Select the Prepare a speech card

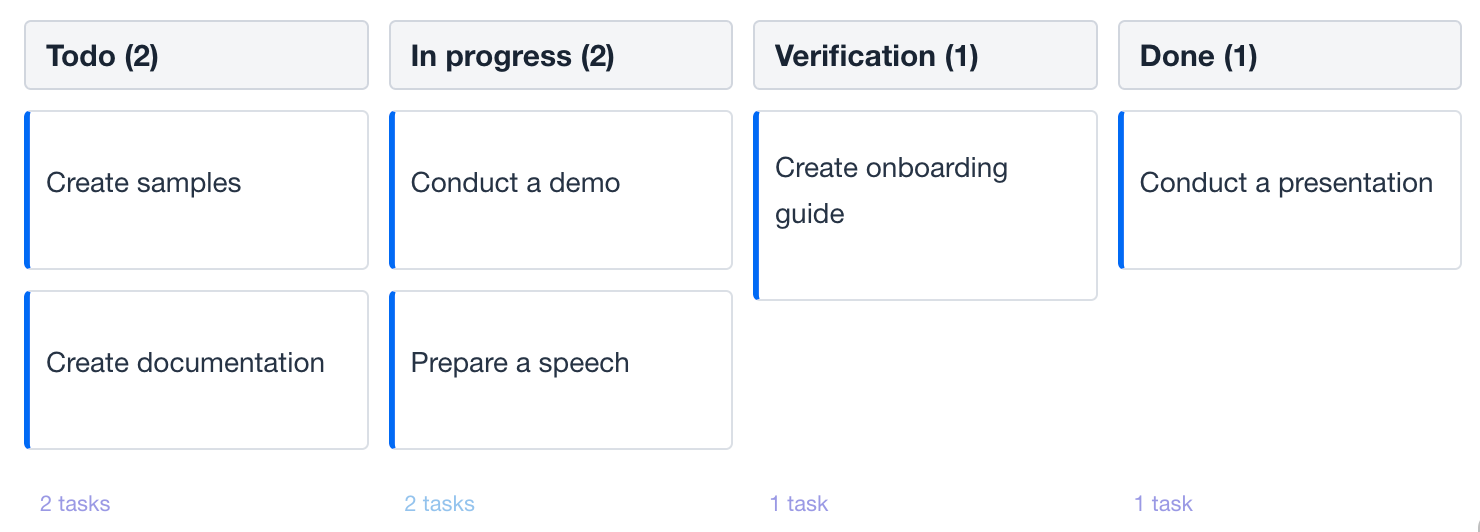pyautogui.click(x=560, y=370)
